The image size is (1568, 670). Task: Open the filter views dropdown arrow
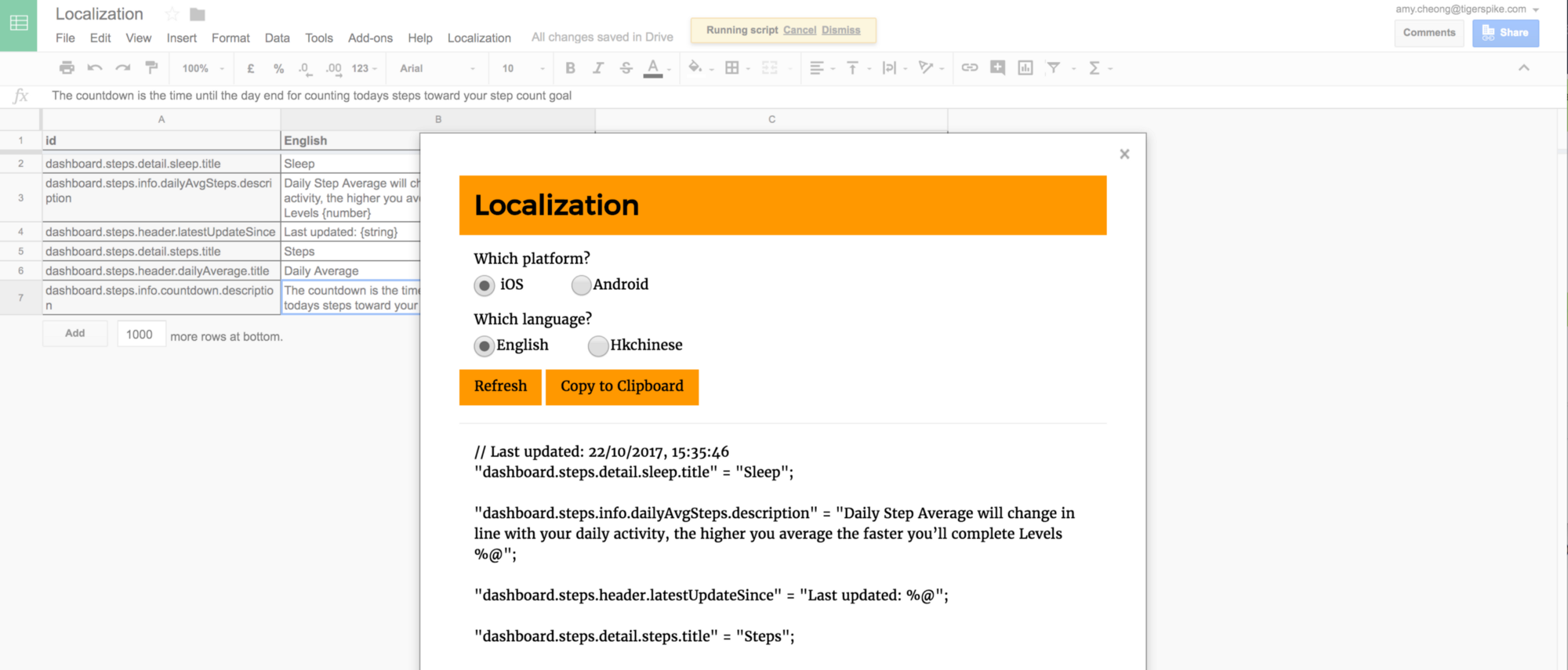1074,69
